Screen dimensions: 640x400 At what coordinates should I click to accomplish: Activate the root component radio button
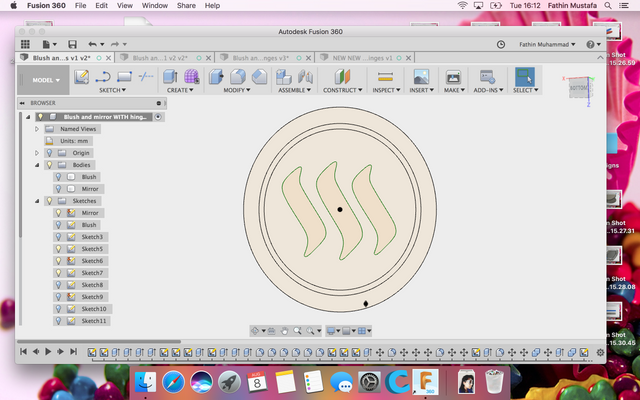[158, 117]
